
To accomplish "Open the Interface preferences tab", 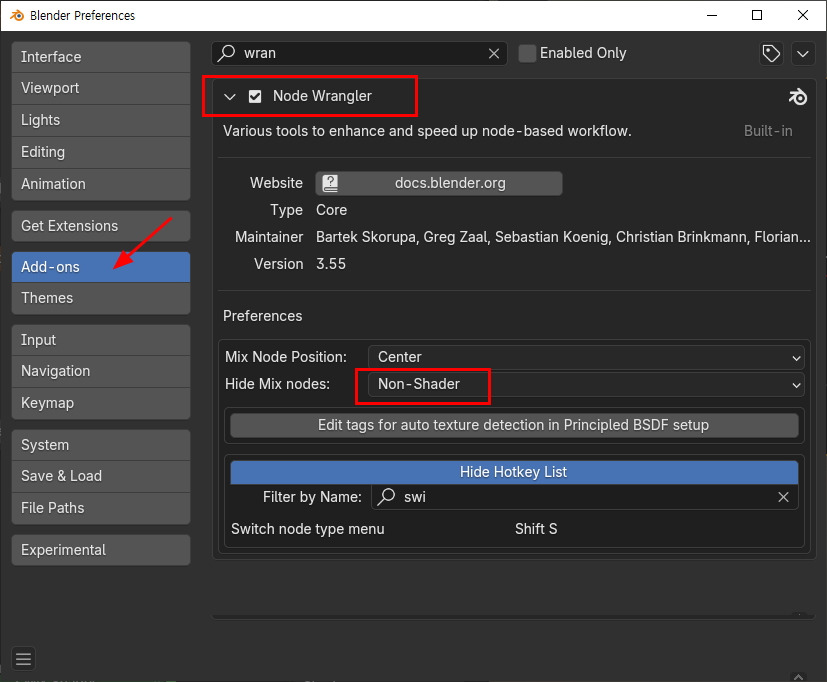I will pos(101,57).
